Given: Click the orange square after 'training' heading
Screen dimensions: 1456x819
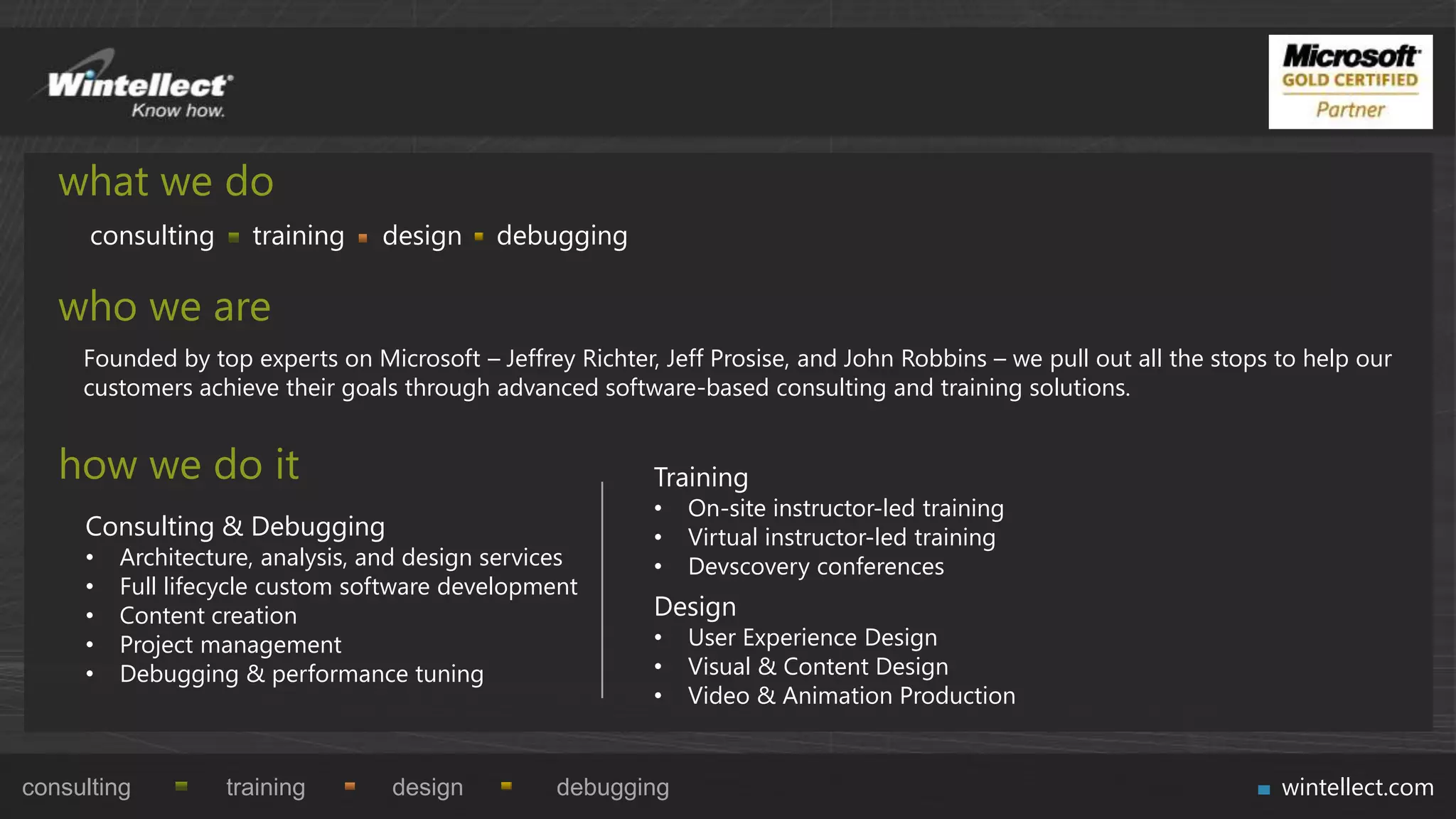Looking at the screenshot, I should click(363, 238).
